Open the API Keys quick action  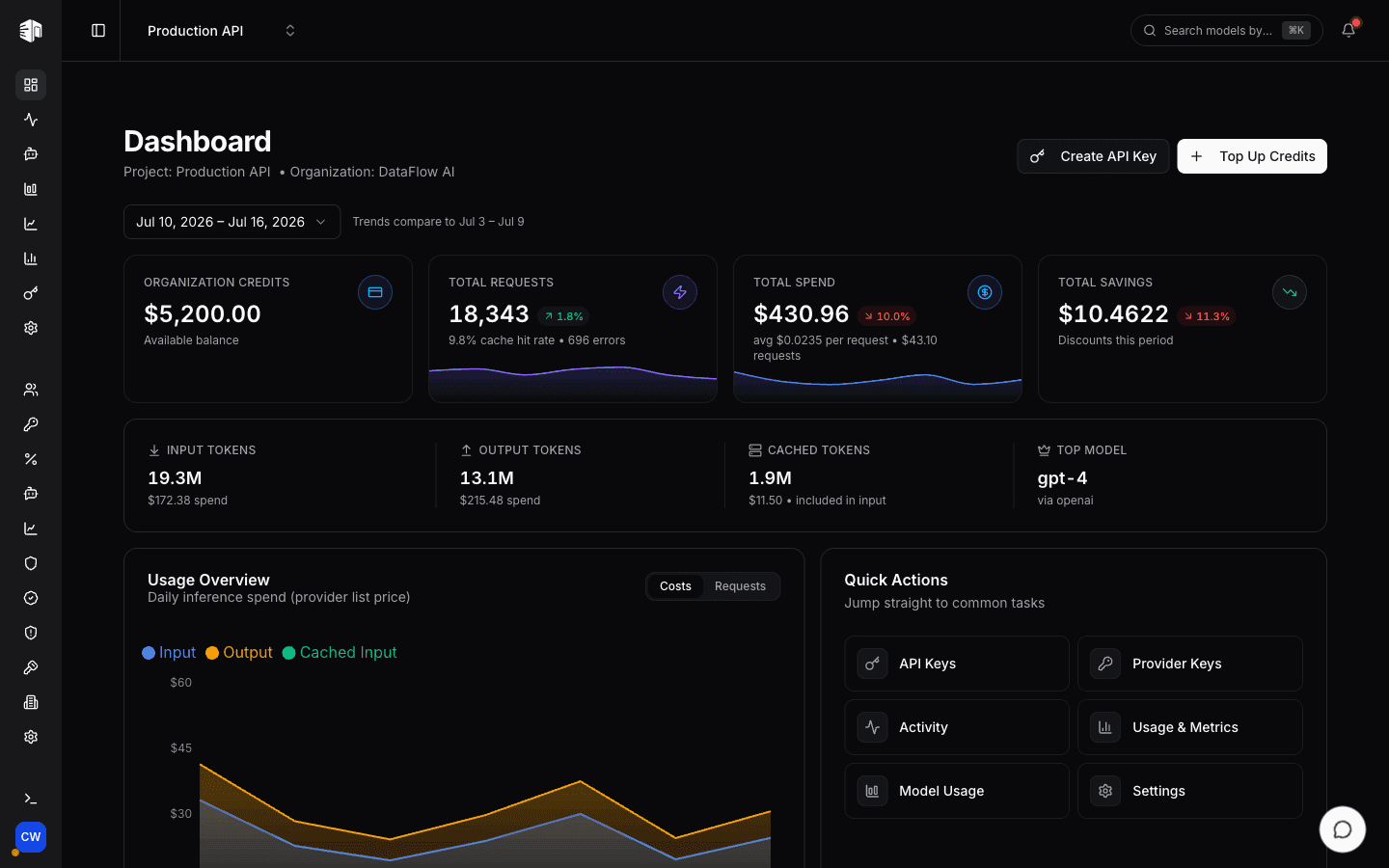click(957, 664)
